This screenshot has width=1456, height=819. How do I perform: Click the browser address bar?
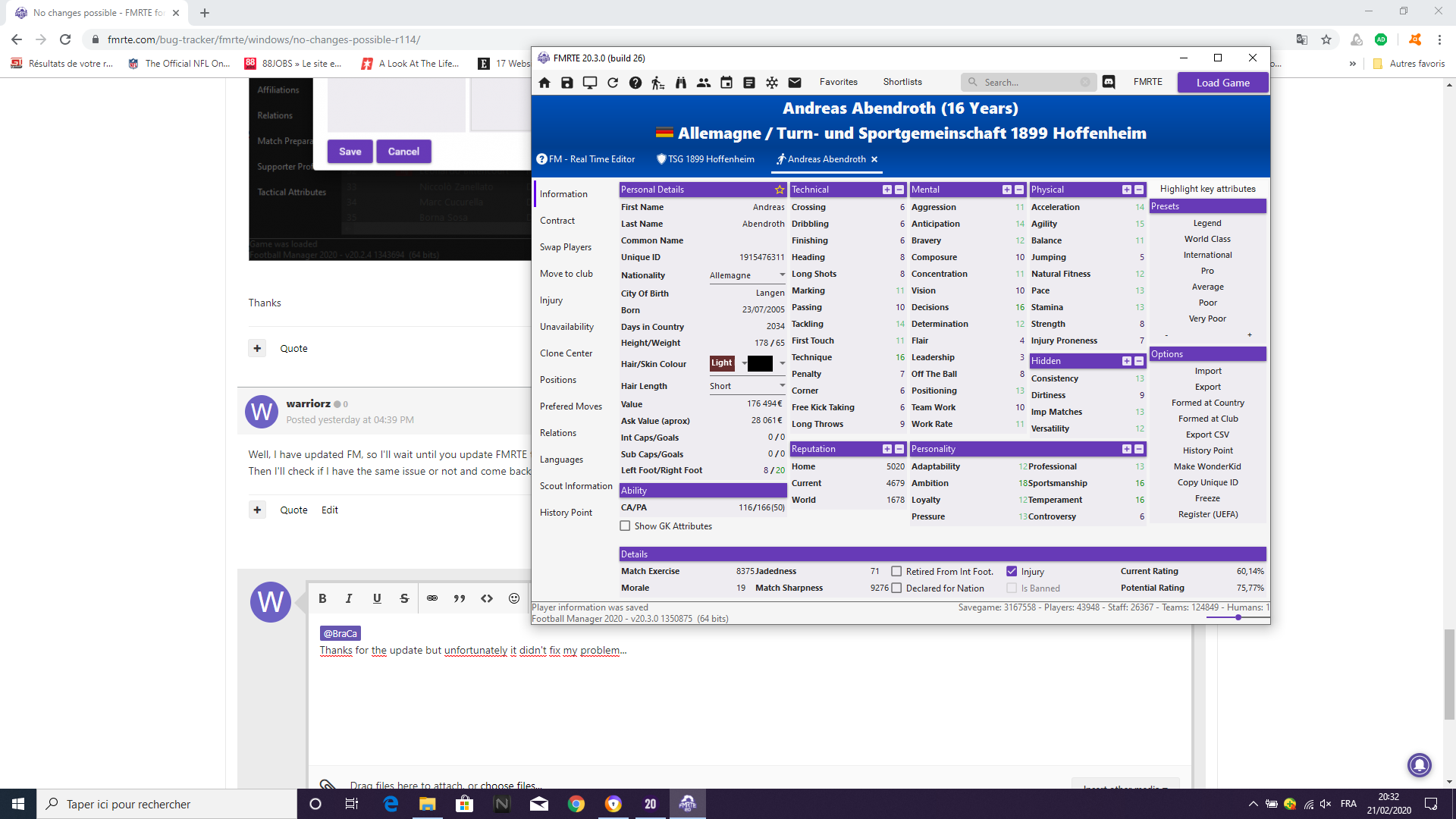pyautogui.click(x=682, y=39)
